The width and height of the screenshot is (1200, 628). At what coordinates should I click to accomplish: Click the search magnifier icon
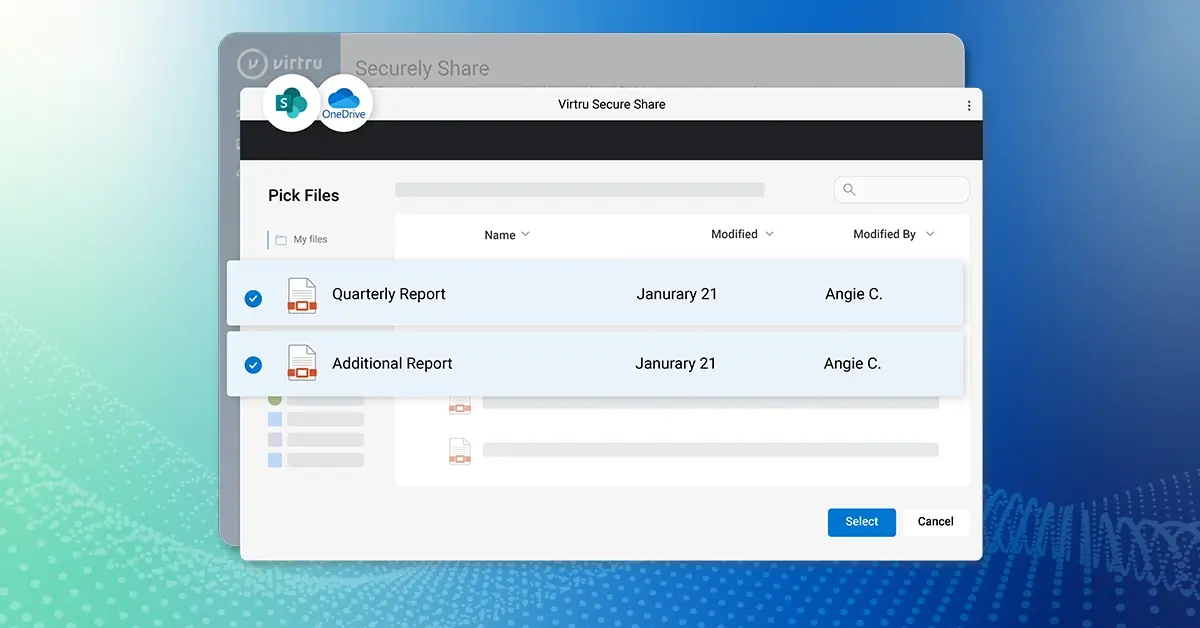849,190
